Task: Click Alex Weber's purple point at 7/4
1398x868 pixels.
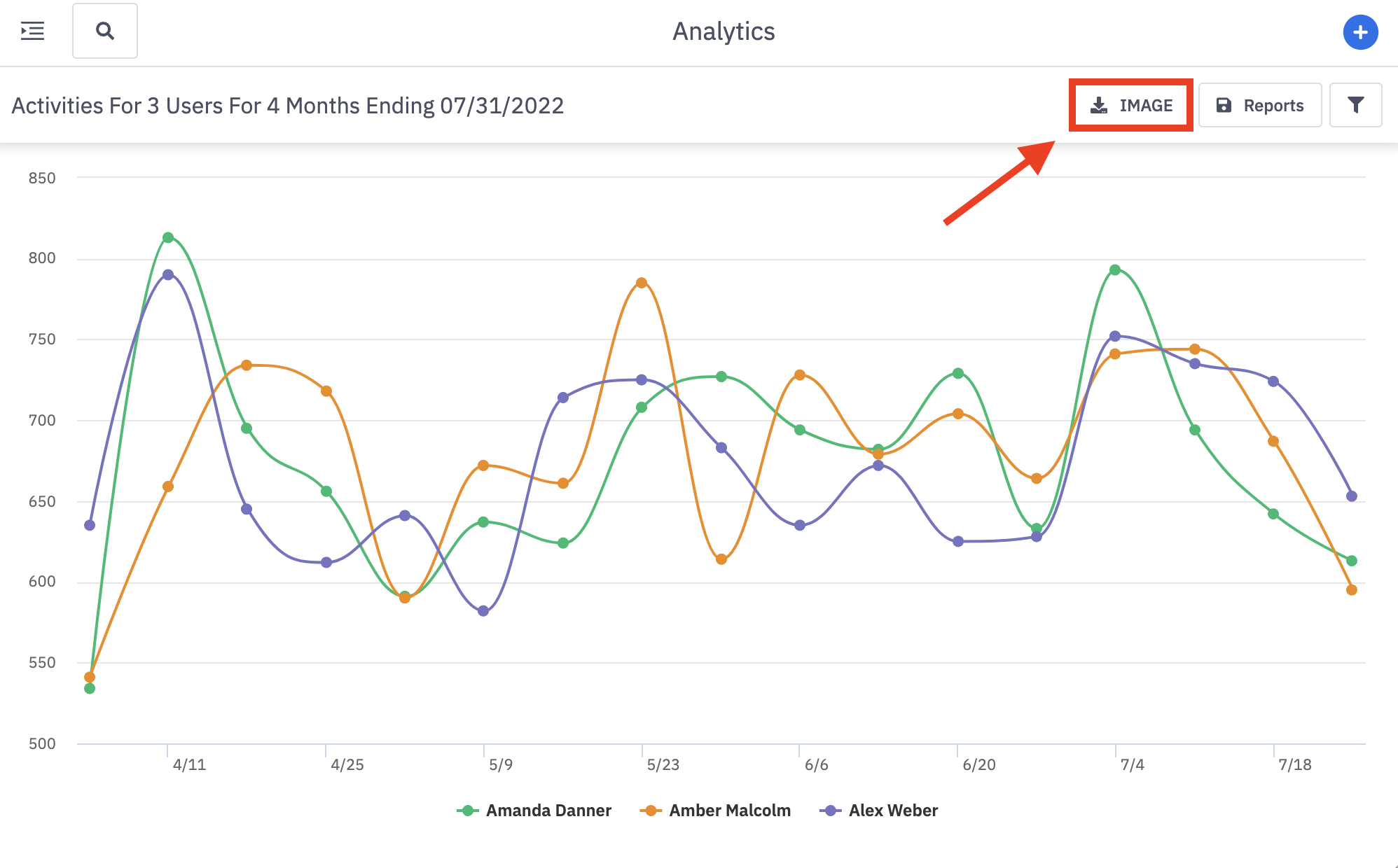Action: (x=1115, y=336)
